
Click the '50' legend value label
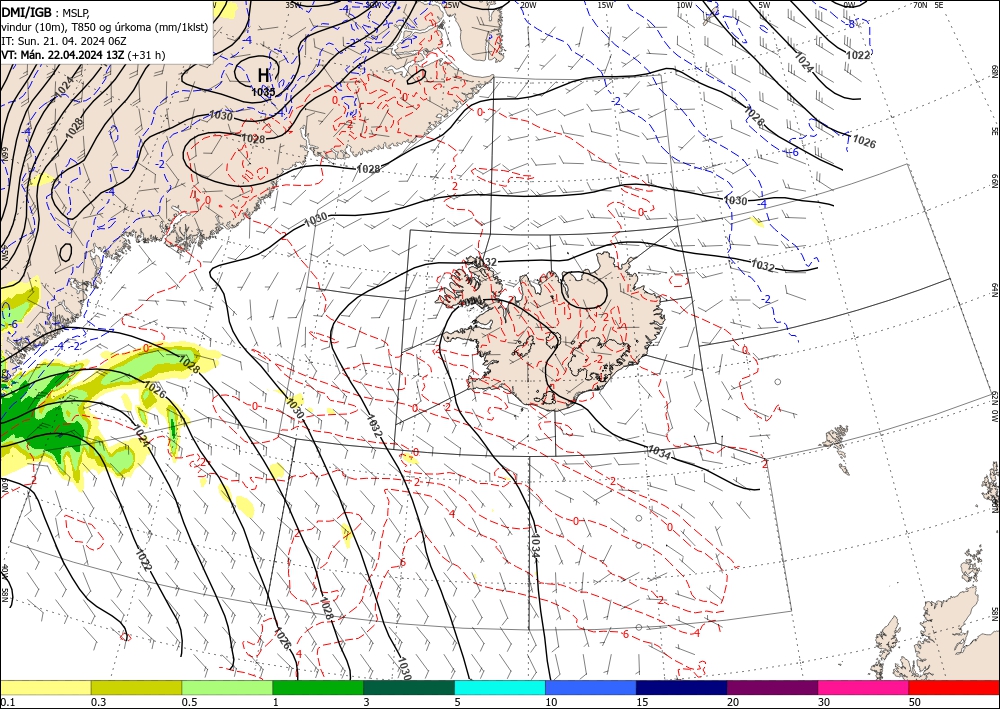click(915, 701)
